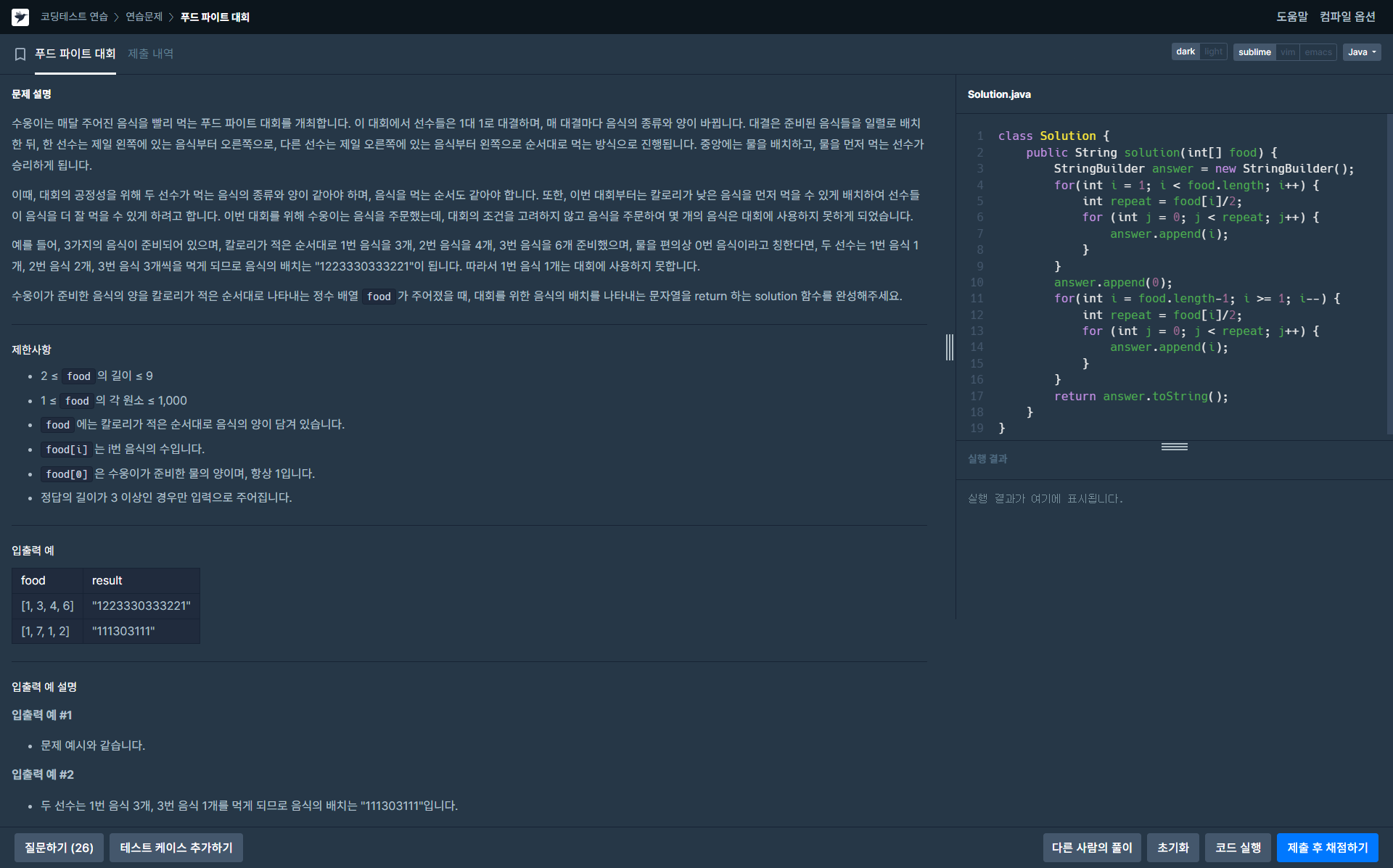Switch editor theme to light
The image size is (1393, 868).
(1213, 52)
